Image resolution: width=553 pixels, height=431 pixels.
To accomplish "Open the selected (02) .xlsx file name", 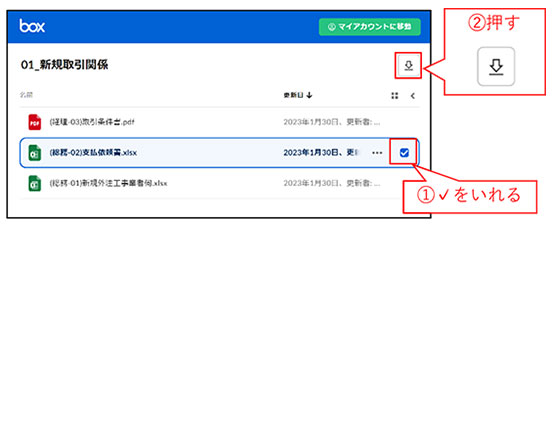I will [x=93, y=153].
